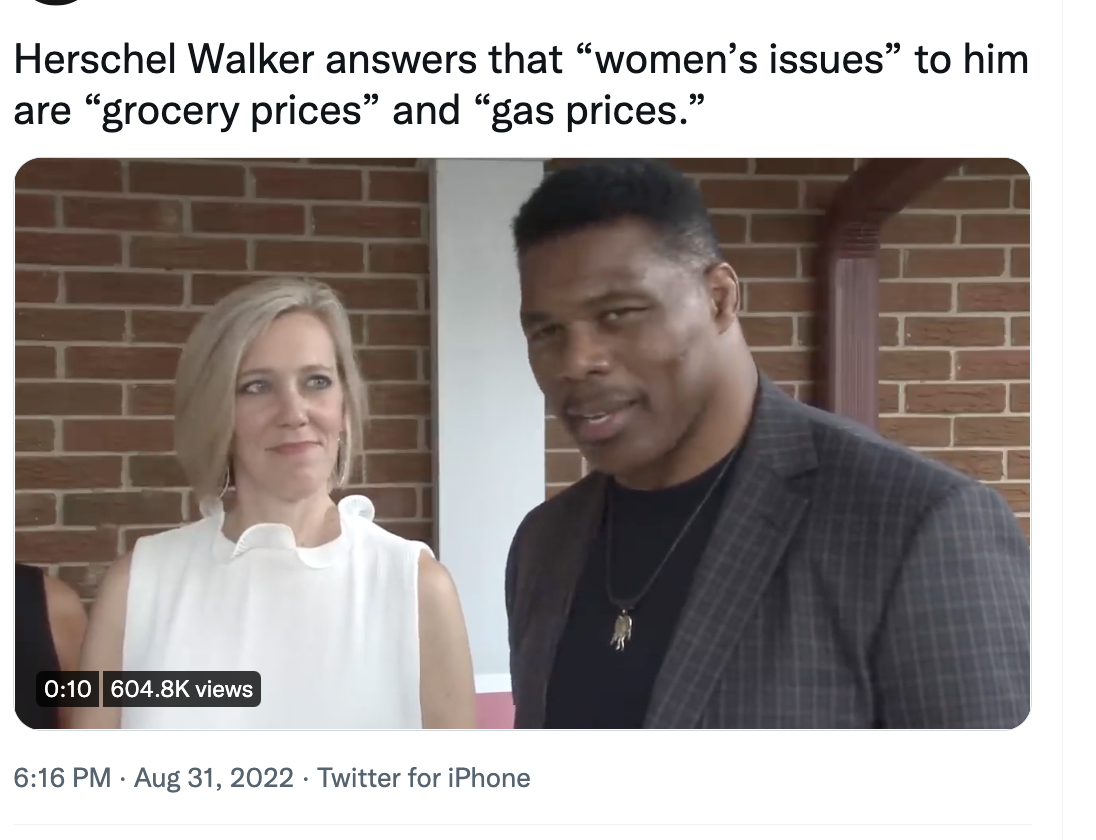The width and height of the screenshot is (1096, 840).
Task: Click the man's face in the video
Action: 612,349
